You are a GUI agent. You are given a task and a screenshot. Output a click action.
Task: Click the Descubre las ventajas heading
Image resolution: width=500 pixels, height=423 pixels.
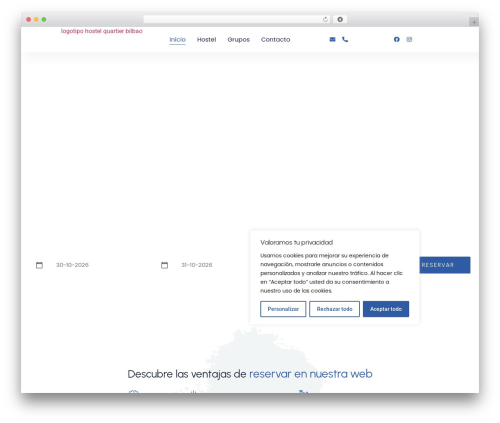[x=250, y=374]
